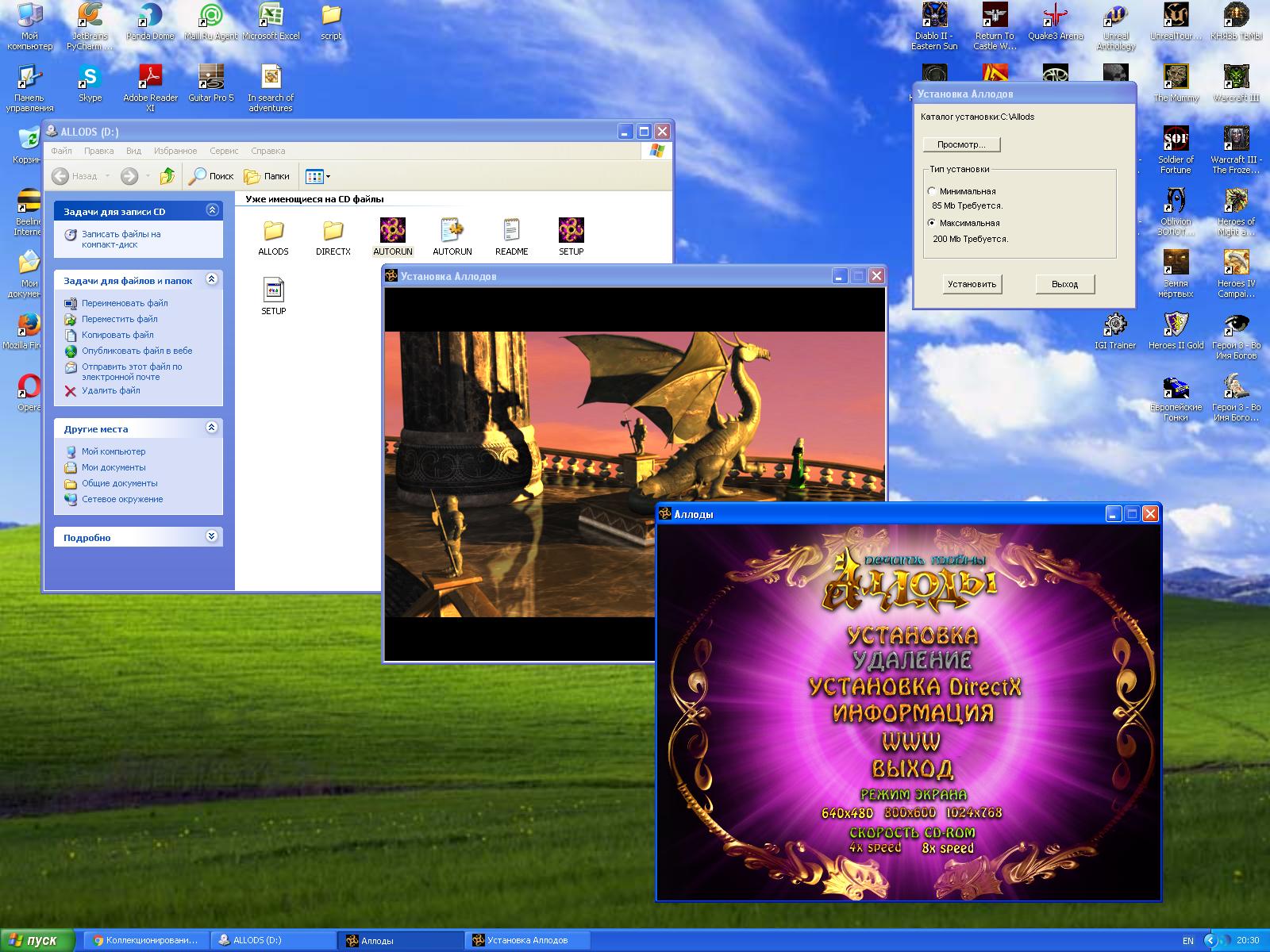Choose 800x600 screen mode
This screenshot has height=952, width=1270.
910,813
